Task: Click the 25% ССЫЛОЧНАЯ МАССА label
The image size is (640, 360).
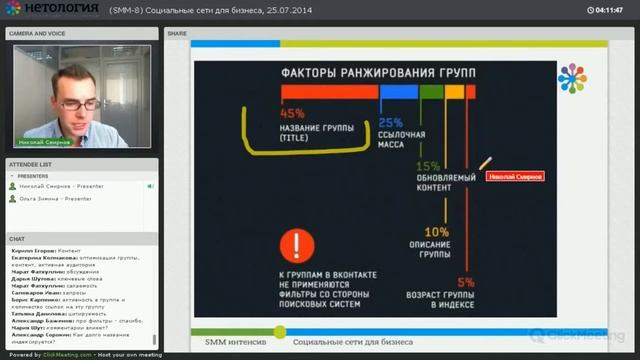Action: 402,133
